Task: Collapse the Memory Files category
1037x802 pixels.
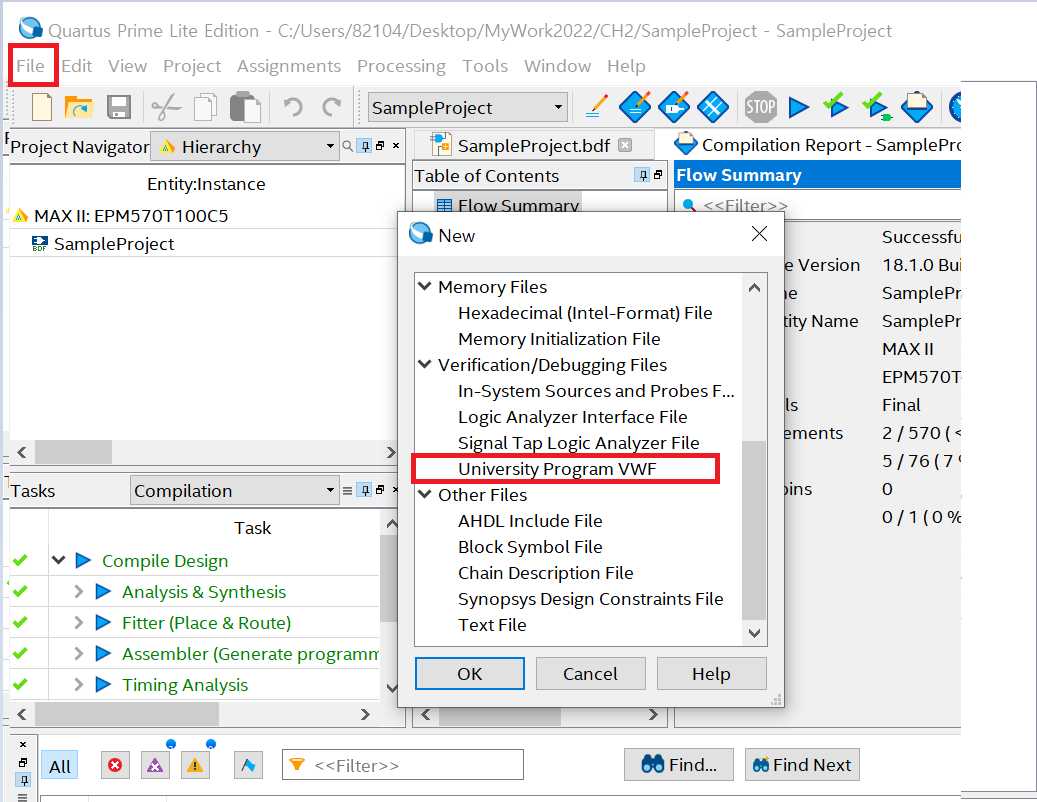Action: [425, 286]
